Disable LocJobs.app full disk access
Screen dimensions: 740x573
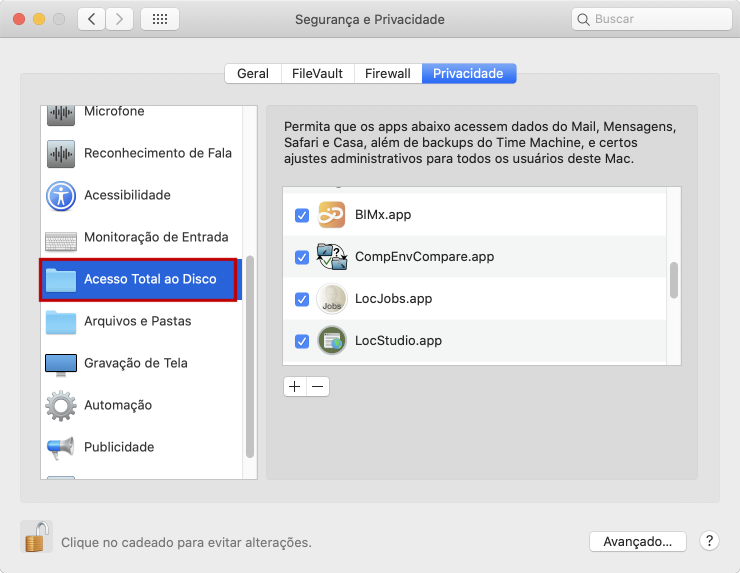[x=302, y=299]
